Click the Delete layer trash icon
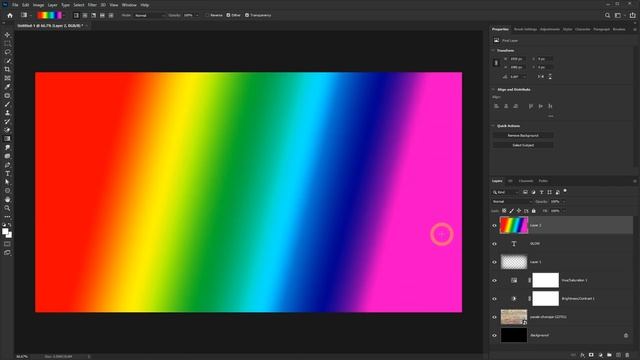This screenshot has height=360, width=640. pos(627,355)
